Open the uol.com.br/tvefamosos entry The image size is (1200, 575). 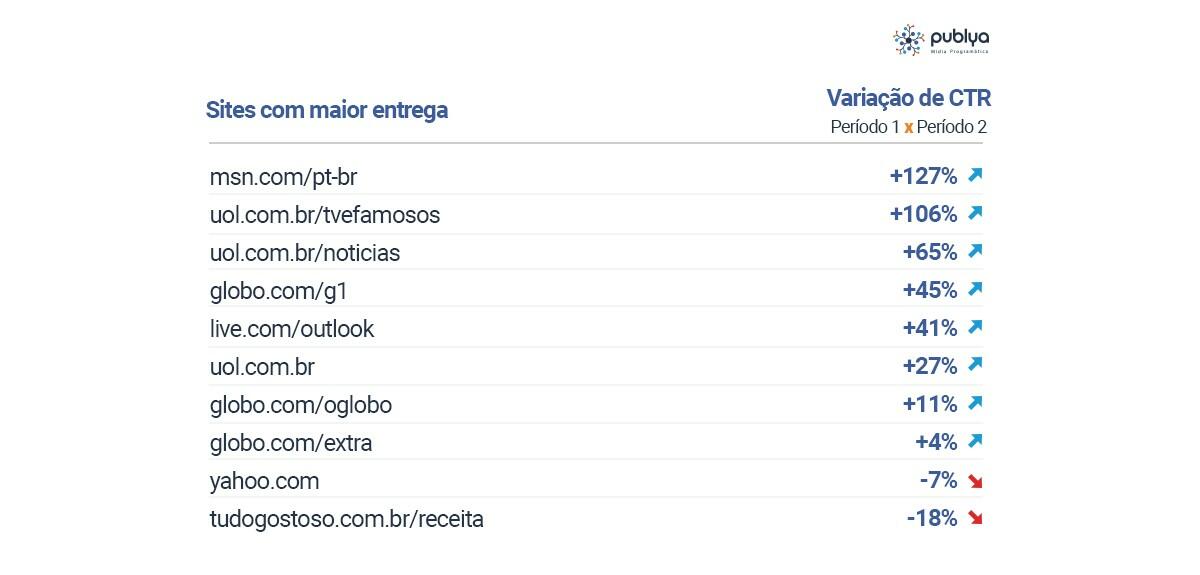pos(324,215)
